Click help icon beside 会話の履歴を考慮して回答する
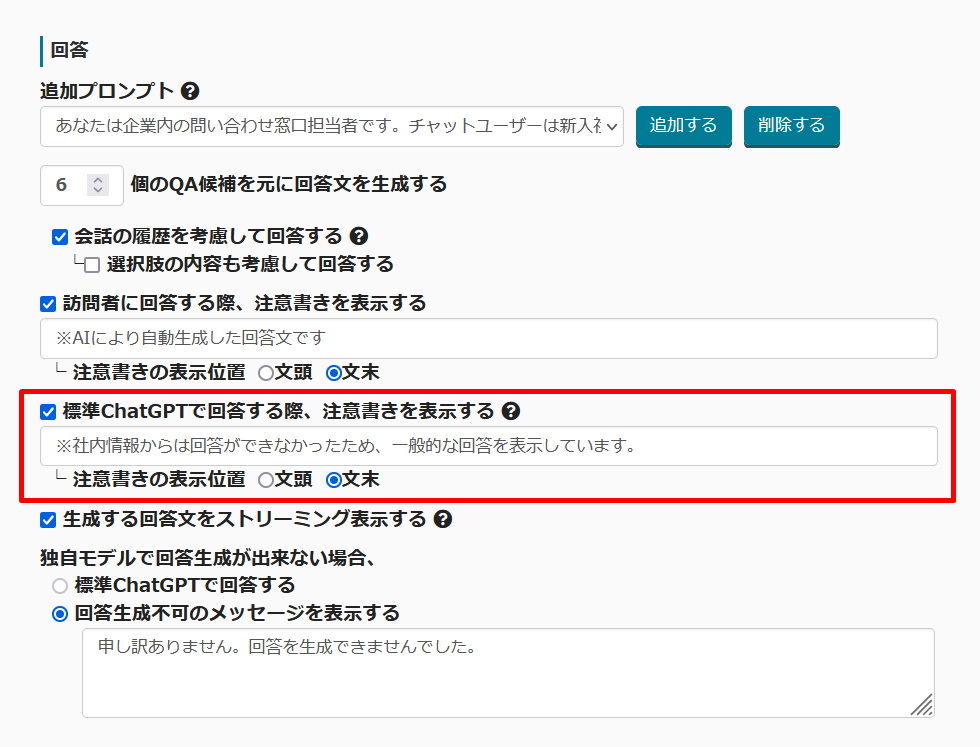 coord(359,237)
